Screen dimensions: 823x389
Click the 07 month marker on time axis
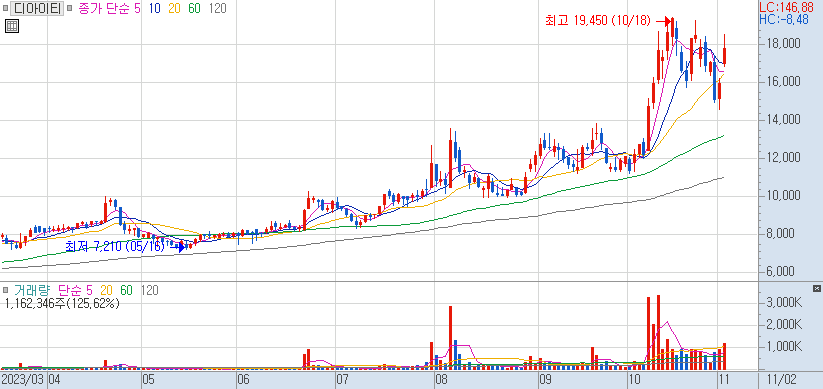[x=343, y=379]
